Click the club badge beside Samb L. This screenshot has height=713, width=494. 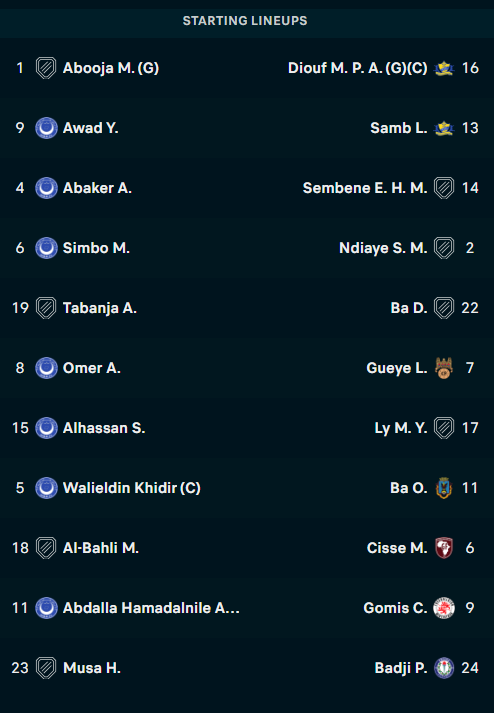[x=444, y=128]
